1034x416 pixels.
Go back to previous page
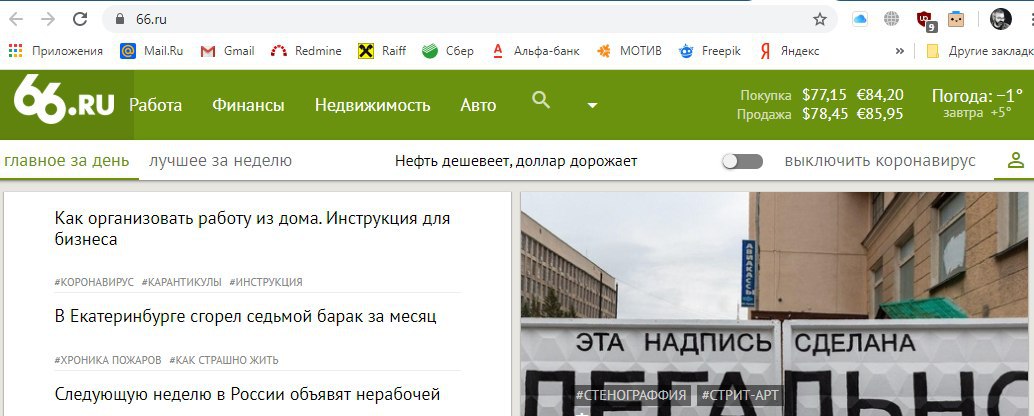[x=16, y=19]
